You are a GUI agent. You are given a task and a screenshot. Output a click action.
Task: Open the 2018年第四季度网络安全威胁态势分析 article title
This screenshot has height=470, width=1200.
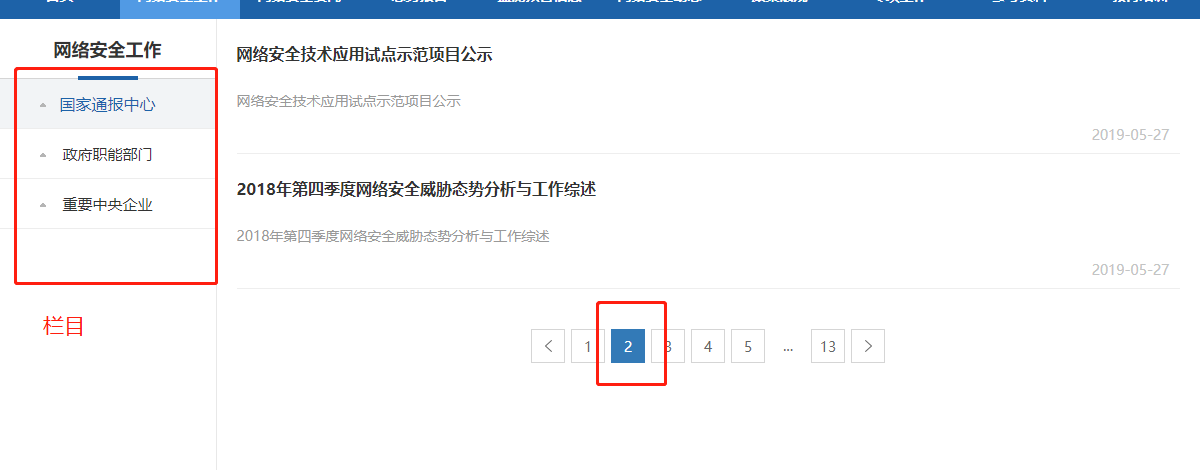416,189
